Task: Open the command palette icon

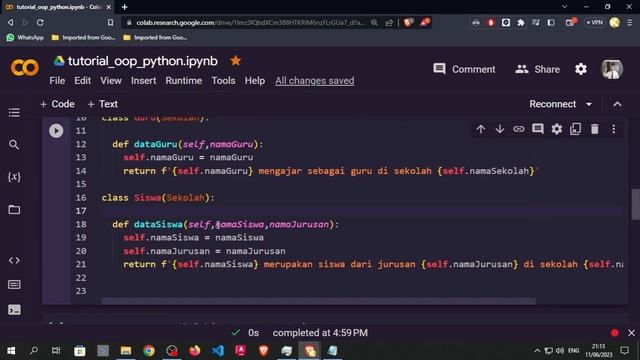Action: point(14,284)
